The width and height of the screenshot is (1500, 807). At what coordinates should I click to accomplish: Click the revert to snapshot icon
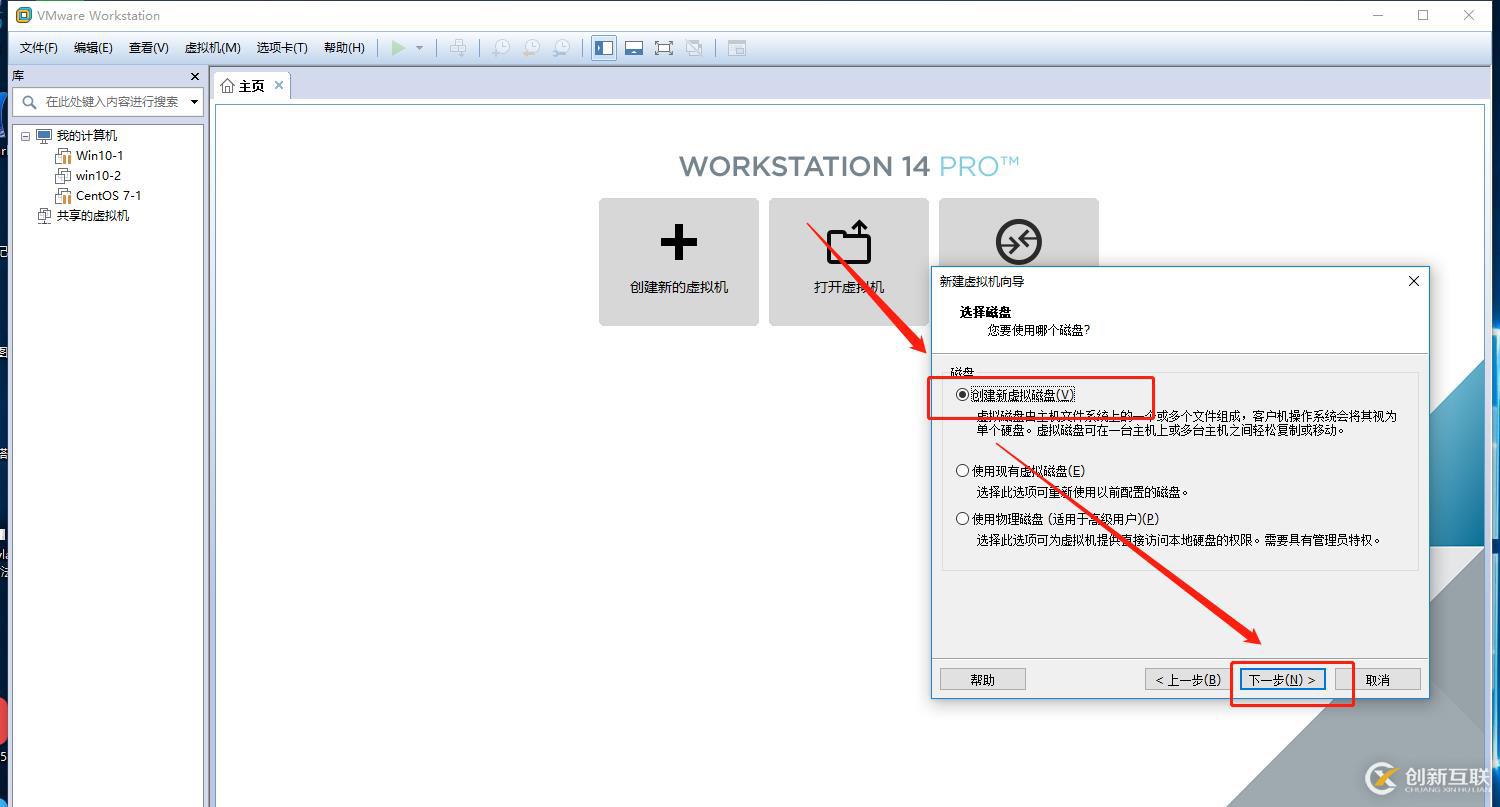tap(531, 48)
